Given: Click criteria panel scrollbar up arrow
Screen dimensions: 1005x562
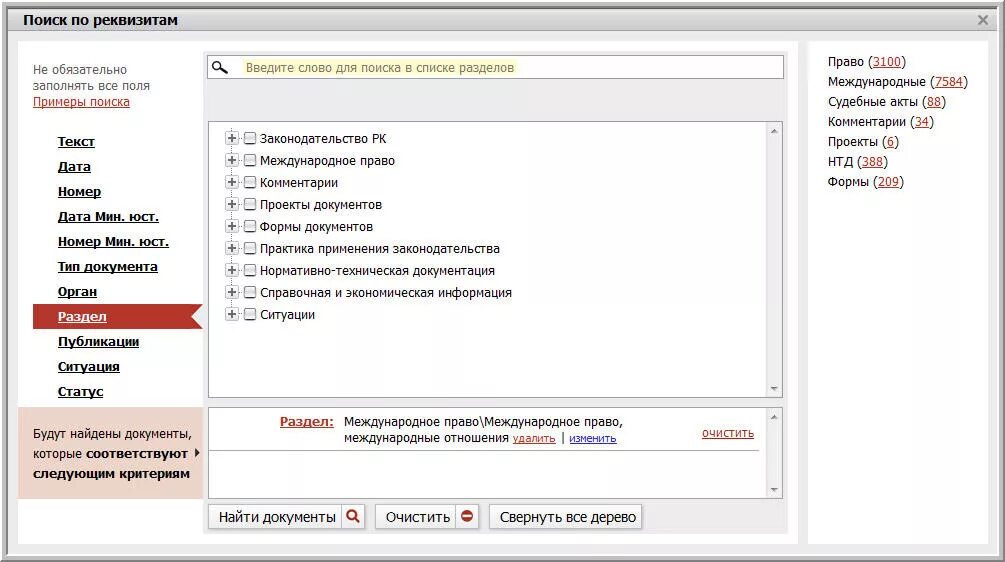Looking at the screenshot, I should coord(774,417).
